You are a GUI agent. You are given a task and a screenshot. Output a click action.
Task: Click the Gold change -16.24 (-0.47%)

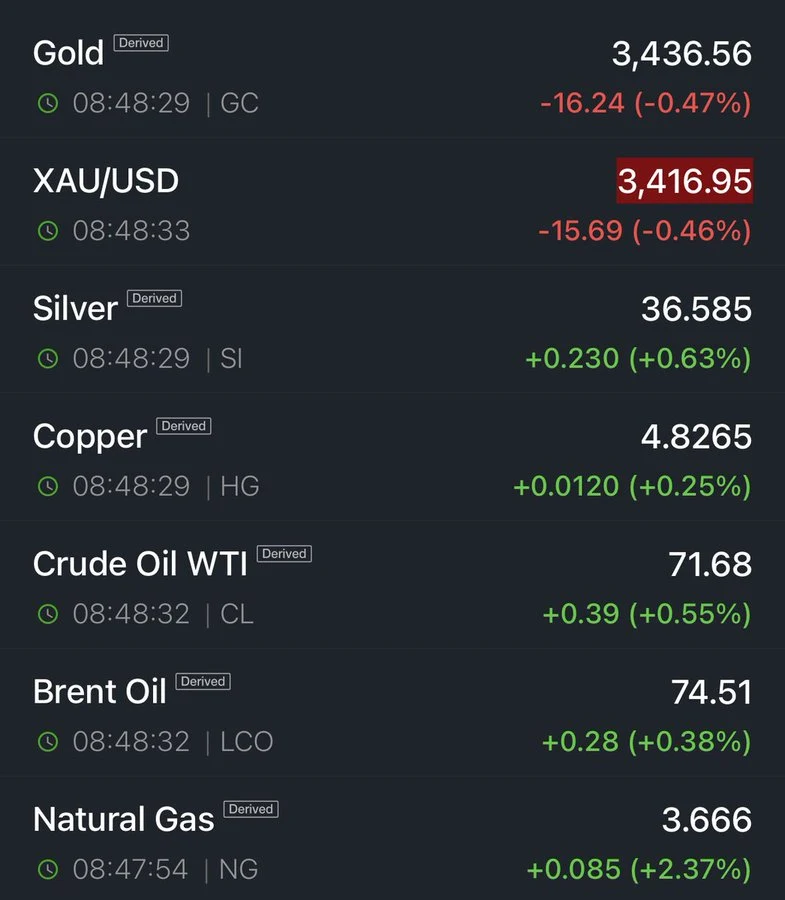pos(646,103)
